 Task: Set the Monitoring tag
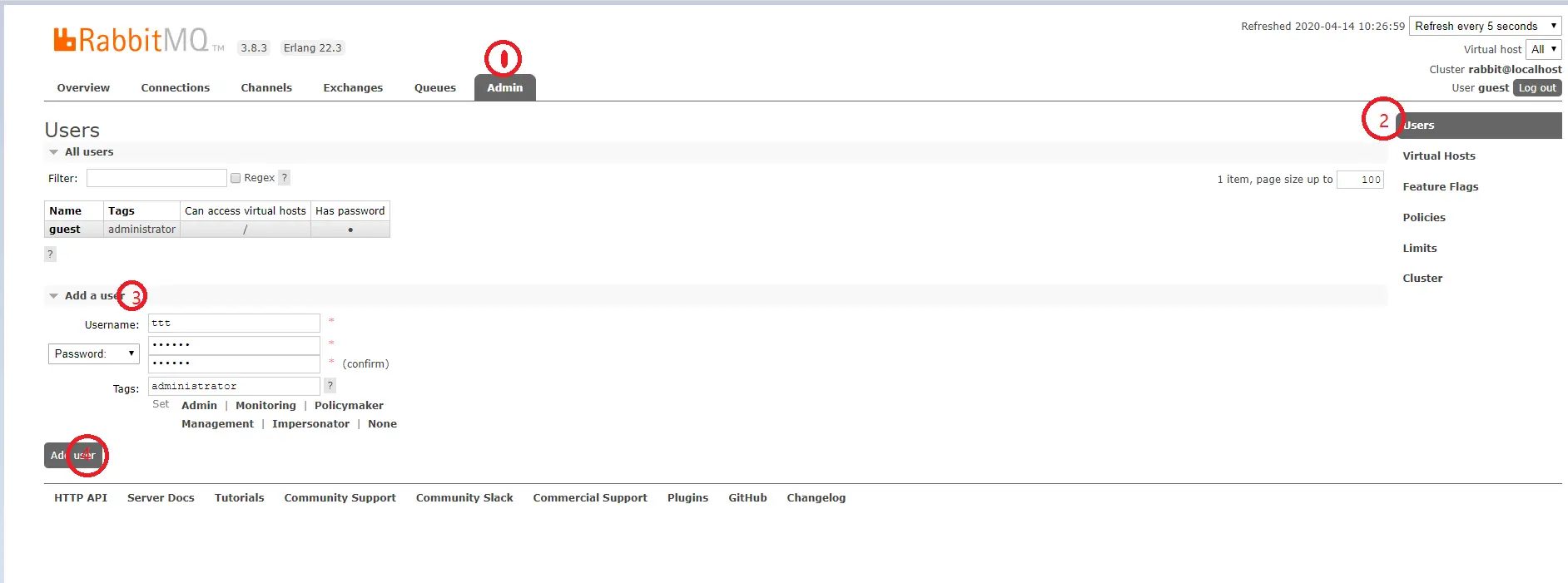[265, 405]
